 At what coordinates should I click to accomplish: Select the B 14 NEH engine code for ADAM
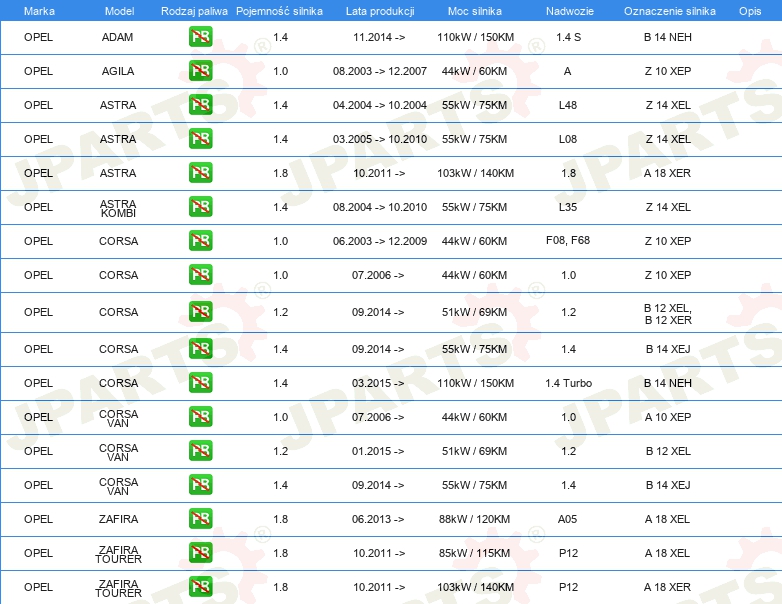[x=667, y=37]
